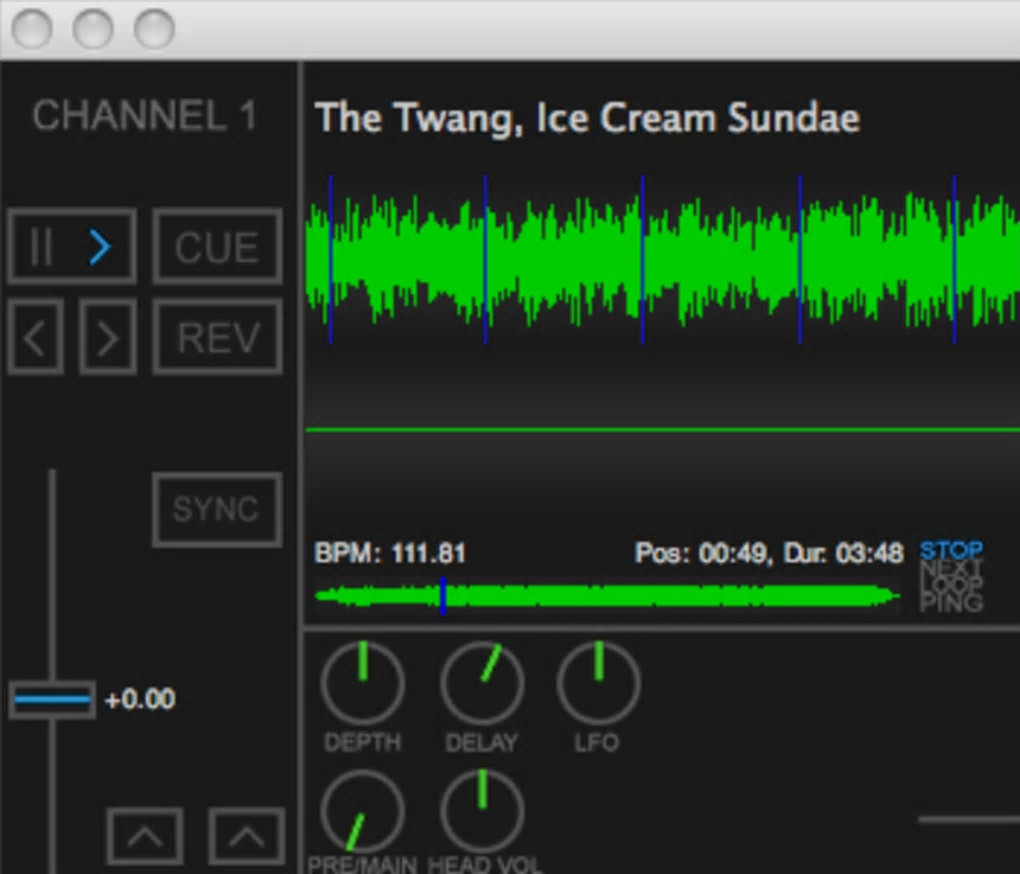
Task: Select STOP end-of-track mode
Action: 951,550
